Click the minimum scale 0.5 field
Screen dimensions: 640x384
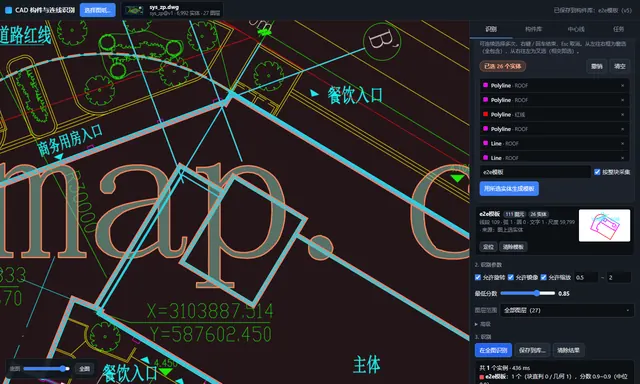click(x=586, y=277)
